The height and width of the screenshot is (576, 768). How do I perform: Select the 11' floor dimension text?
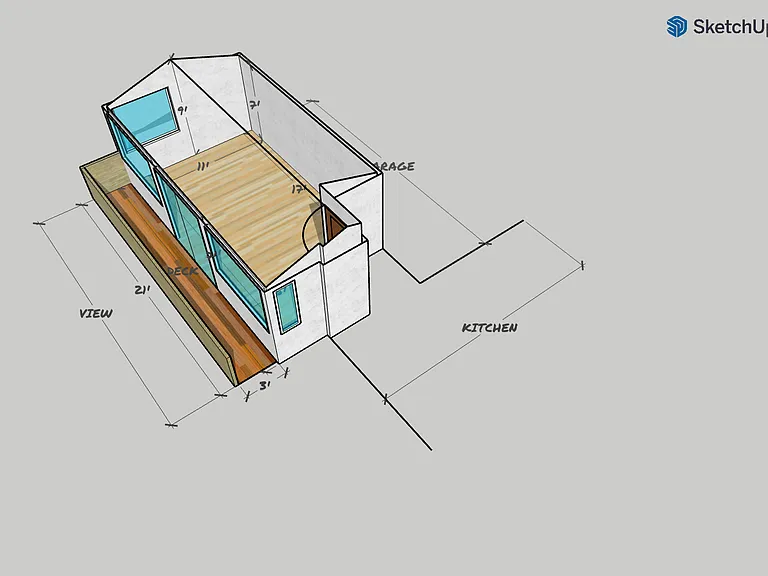click(203, 167)
